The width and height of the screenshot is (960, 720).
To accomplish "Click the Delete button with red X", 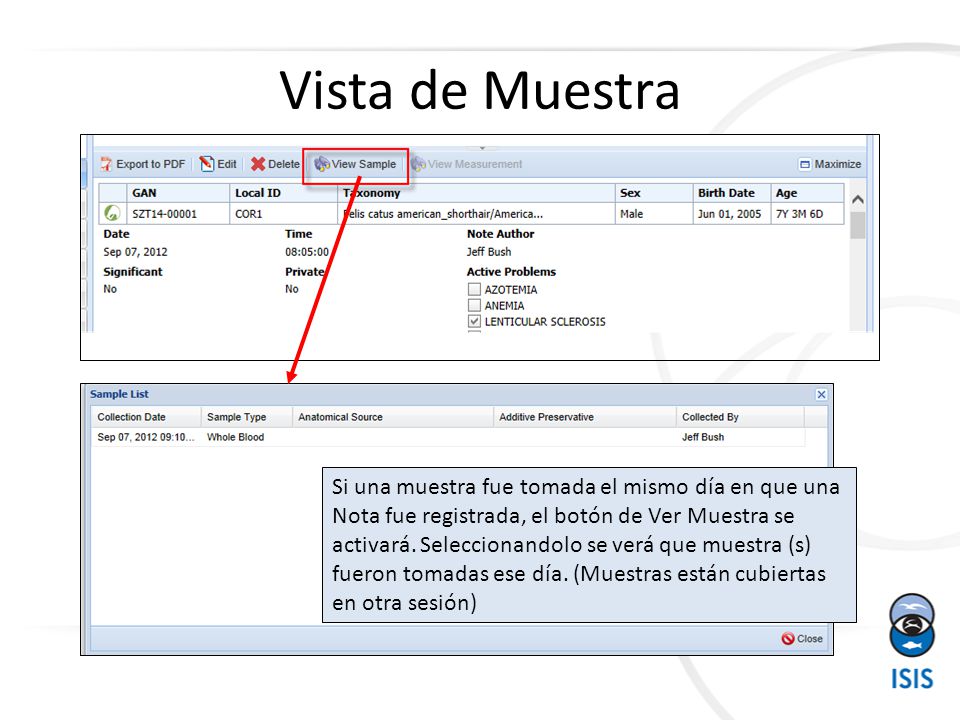I will click(x=275, y=164).
